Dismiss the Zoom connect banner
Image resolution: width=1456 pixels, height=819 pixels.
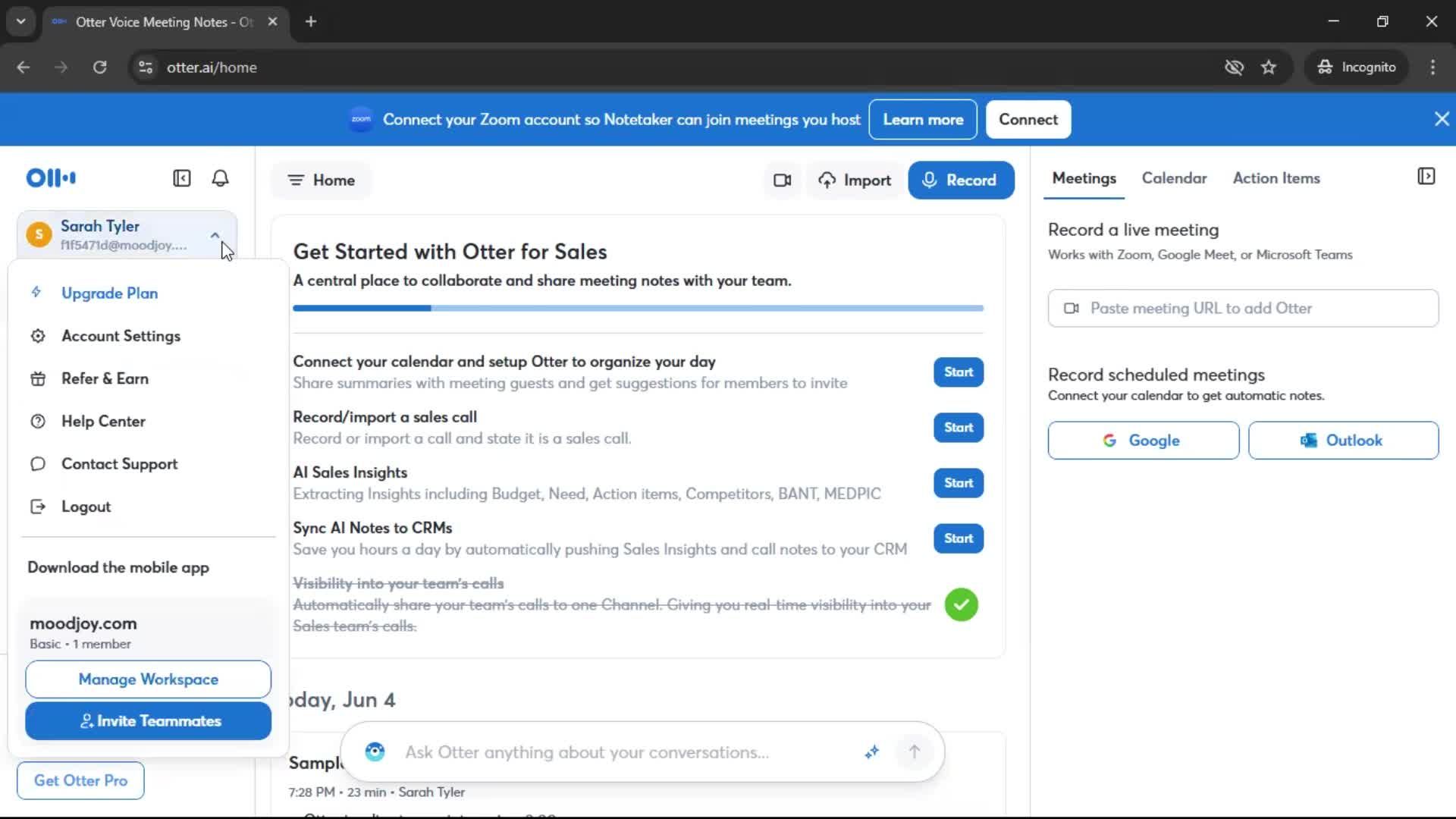coord(1442,119)
